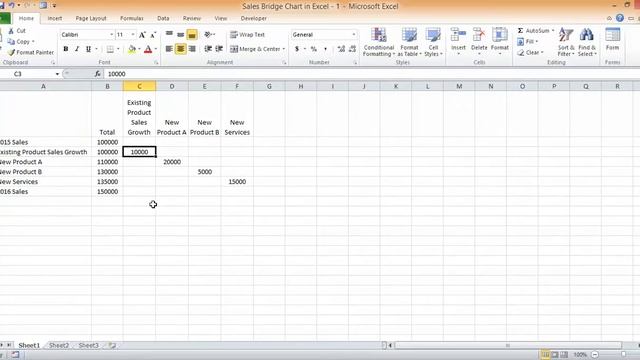The image size is (640, 360).
Task: Toggle Wrap Text
Action: 247,35
